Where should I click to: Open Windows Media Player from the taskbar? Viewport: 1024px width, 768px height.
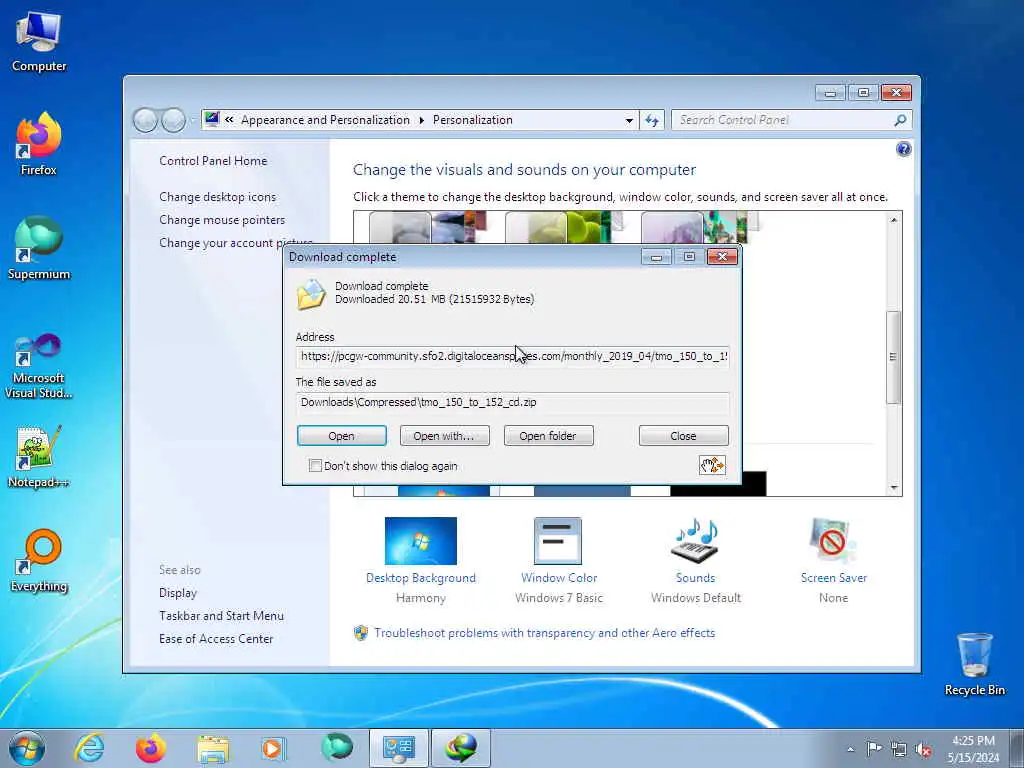click(x=273, y=748)
